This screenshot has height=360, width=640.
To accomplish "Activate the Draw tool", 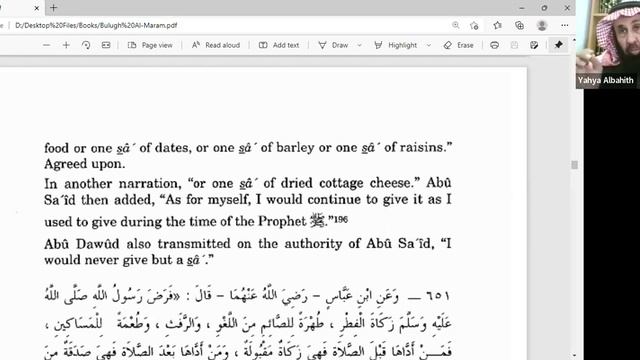I will pyautogui.click(x=333, y=45).
